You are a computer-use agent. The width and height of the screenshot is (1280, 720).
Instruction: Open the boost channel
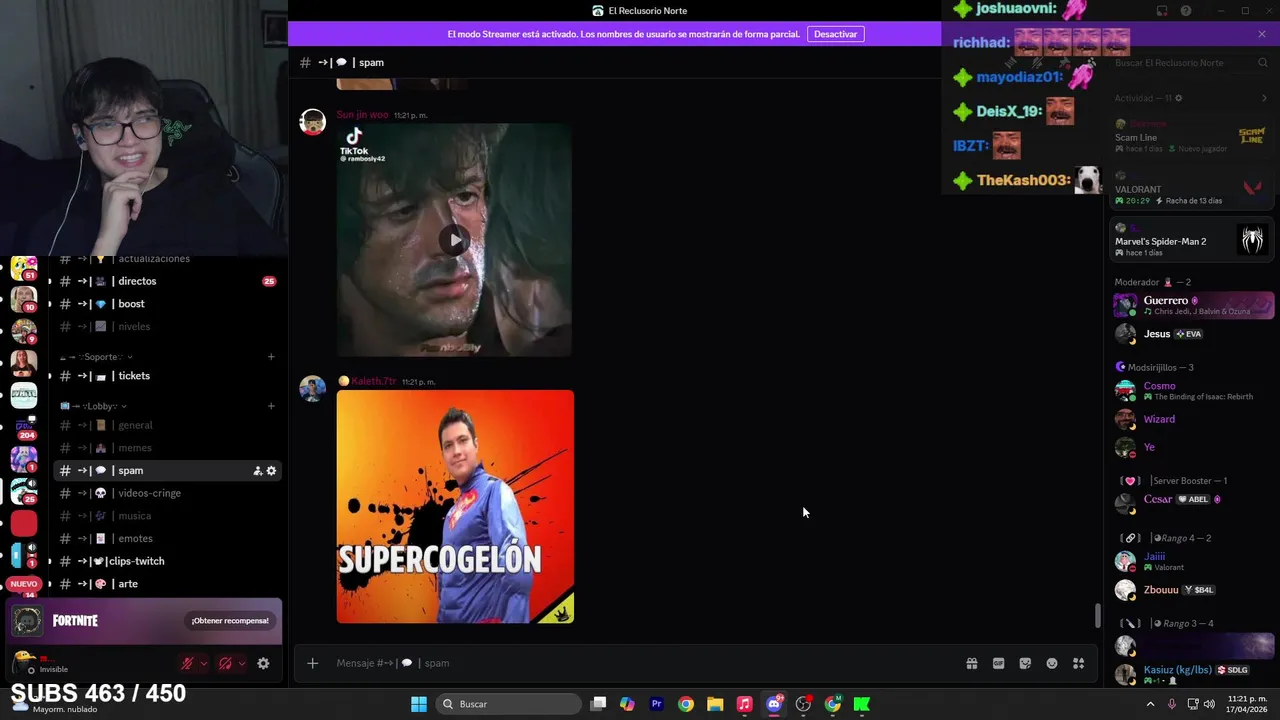(x=167, y=304)
